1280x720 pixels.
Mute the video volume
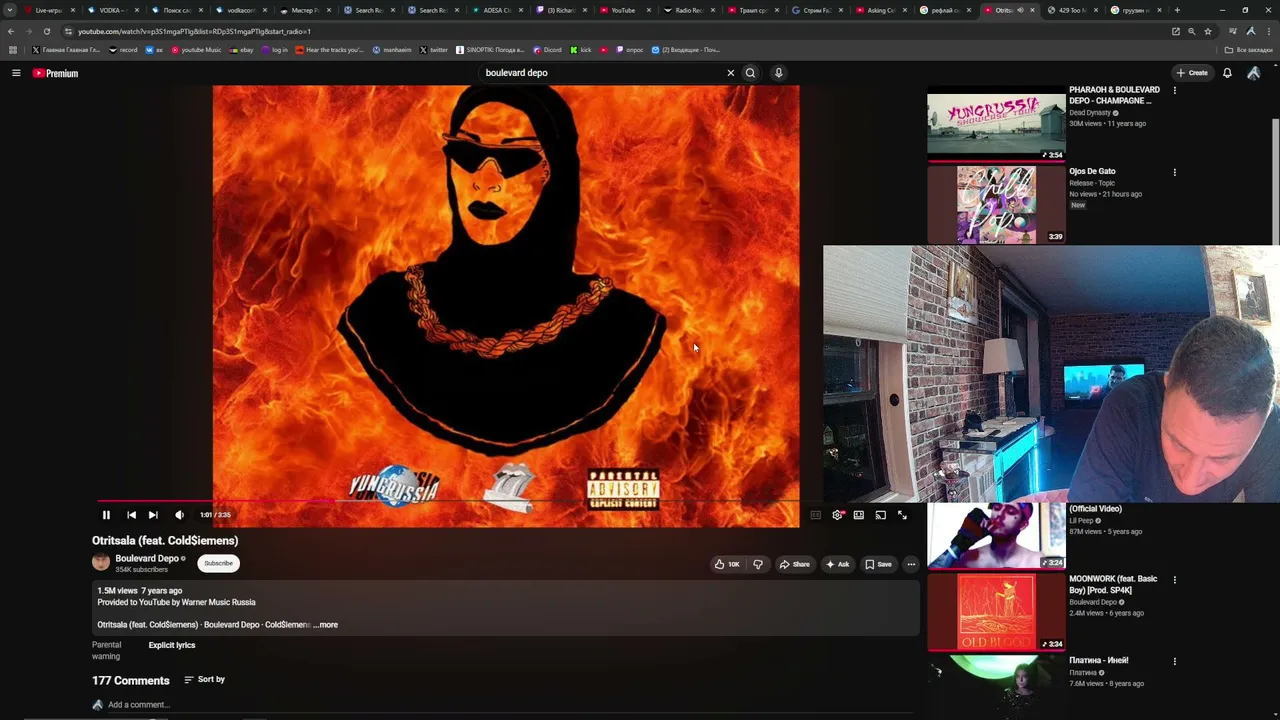coord(179,515)
